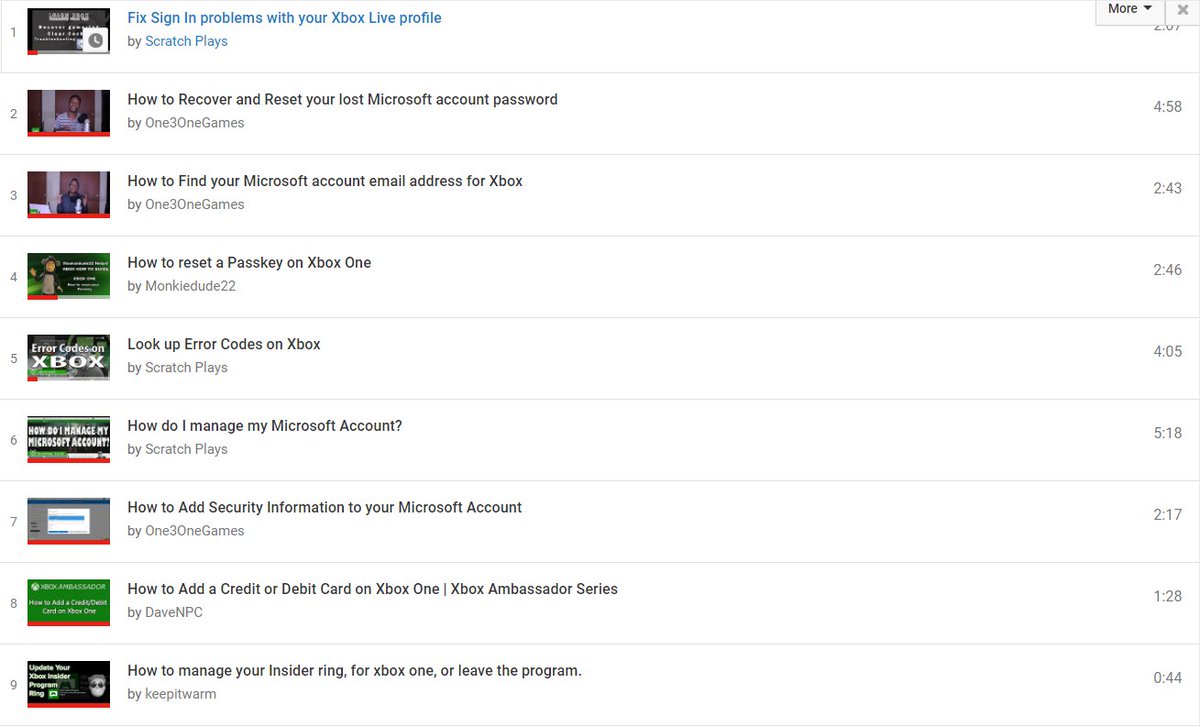1200x727 pixels.
Task: Click the 2:46 duration label
Action: point(1167,270)
